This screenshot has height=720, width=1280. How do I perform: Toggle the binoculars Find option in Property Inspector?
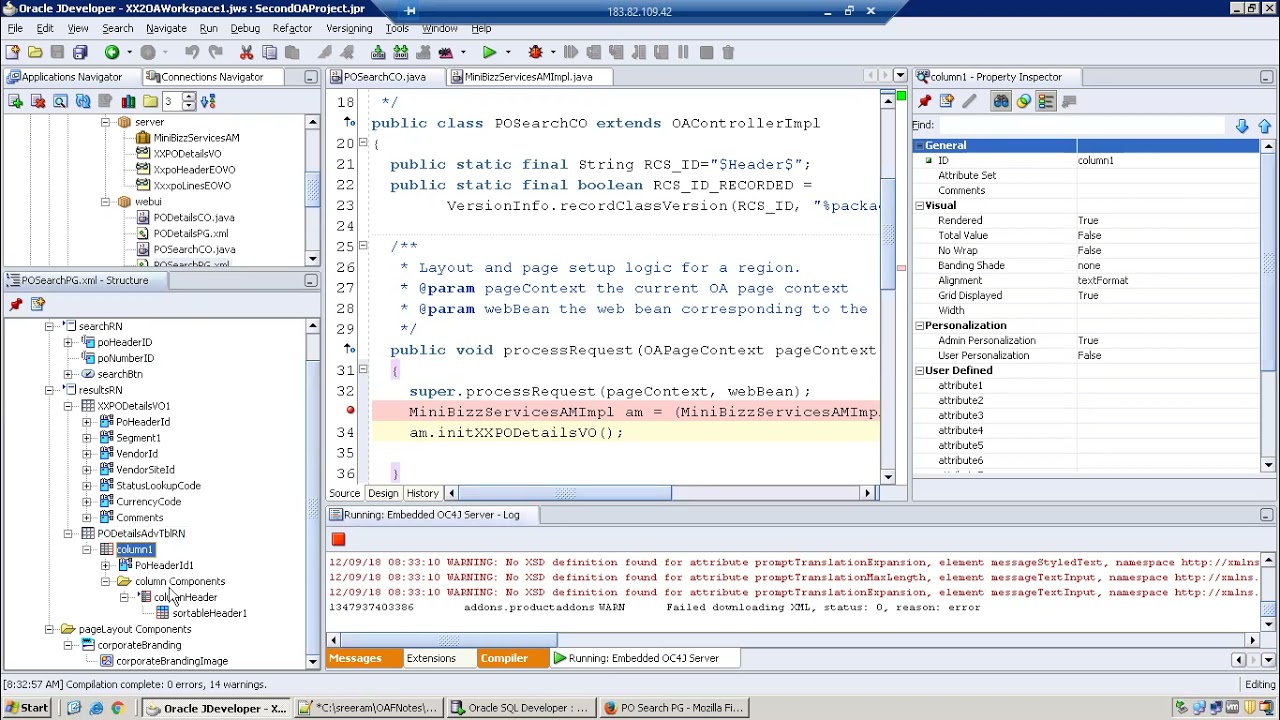tap(1001, 101)
